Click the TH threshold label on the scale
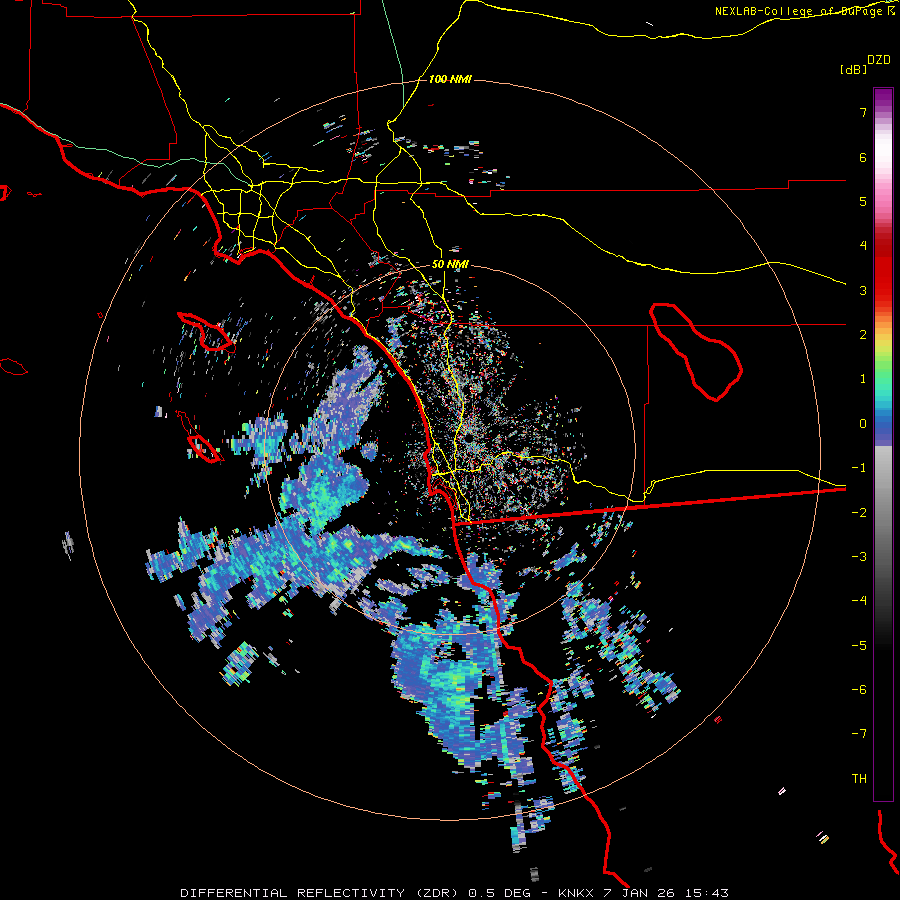900x900 pixels. point(859,778)
